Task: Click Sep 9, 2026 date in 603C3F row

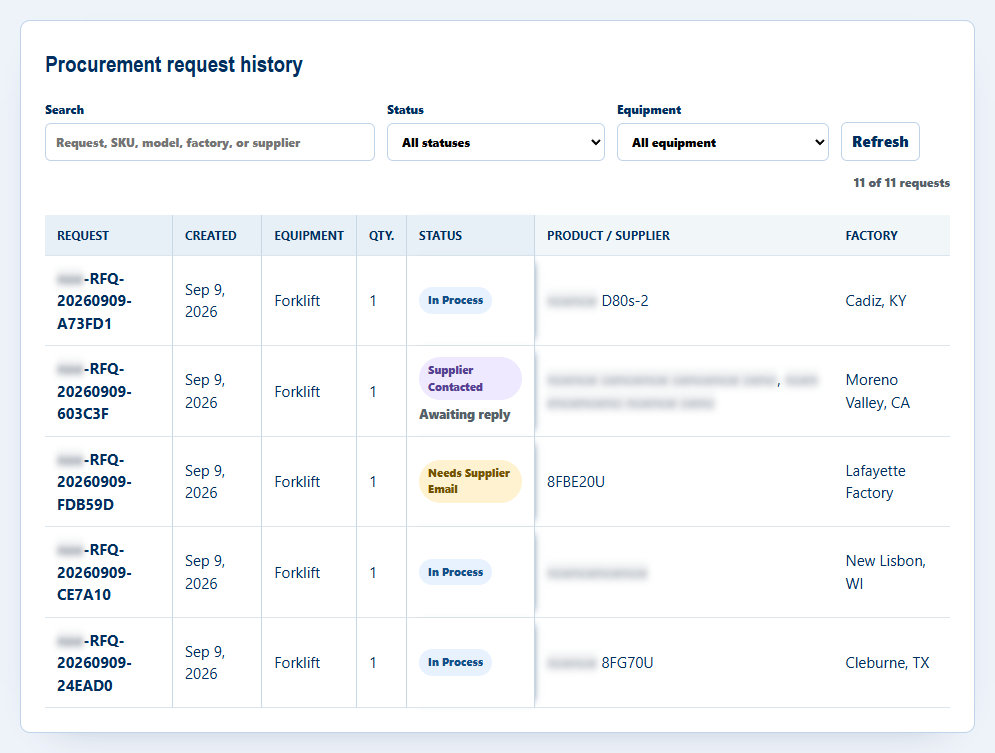Action: pos(205,391)
